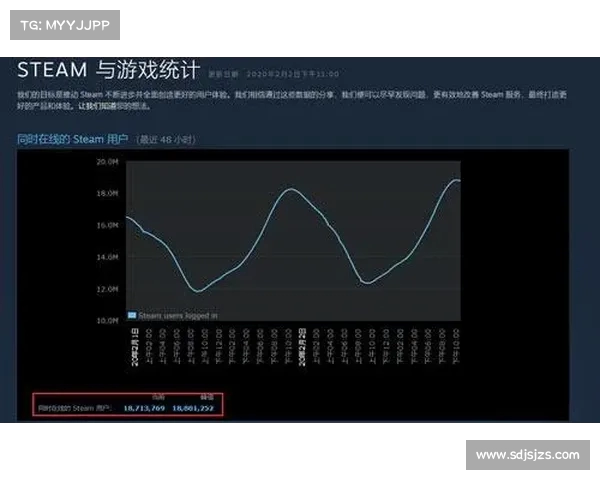Click the 10.0M y-axis label
The height and width of the screenshot is (480, 600).
coord(107,320)
